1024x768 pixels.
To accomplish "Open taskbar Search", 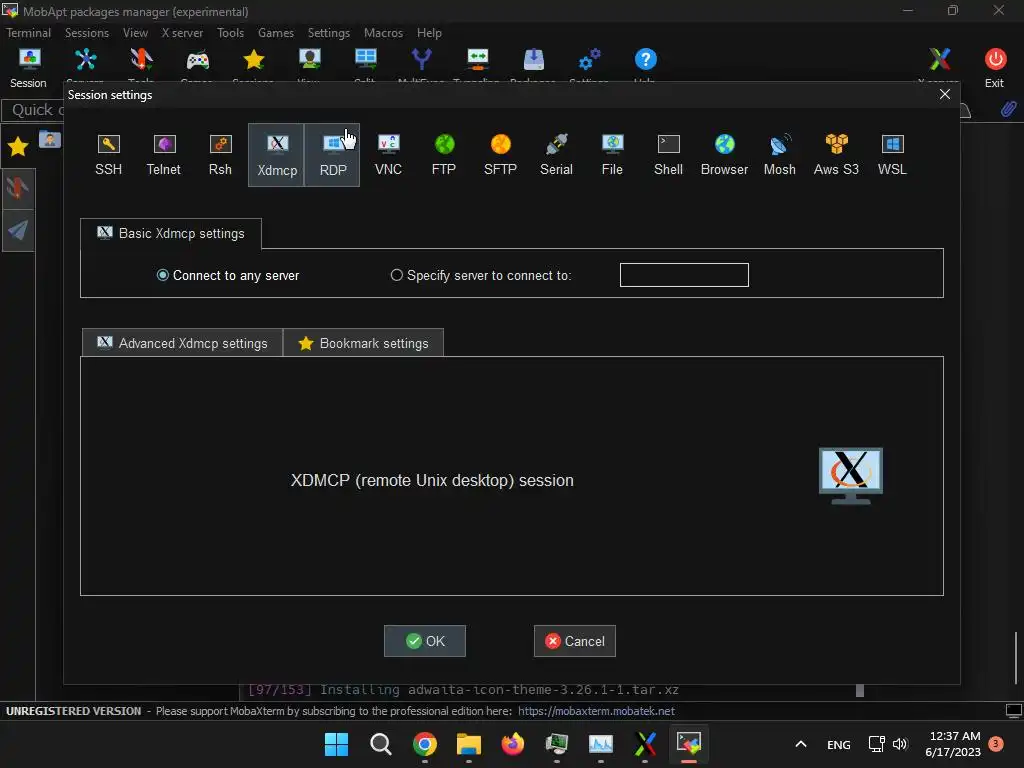I will pyautogui.click(x=381, y=744).
